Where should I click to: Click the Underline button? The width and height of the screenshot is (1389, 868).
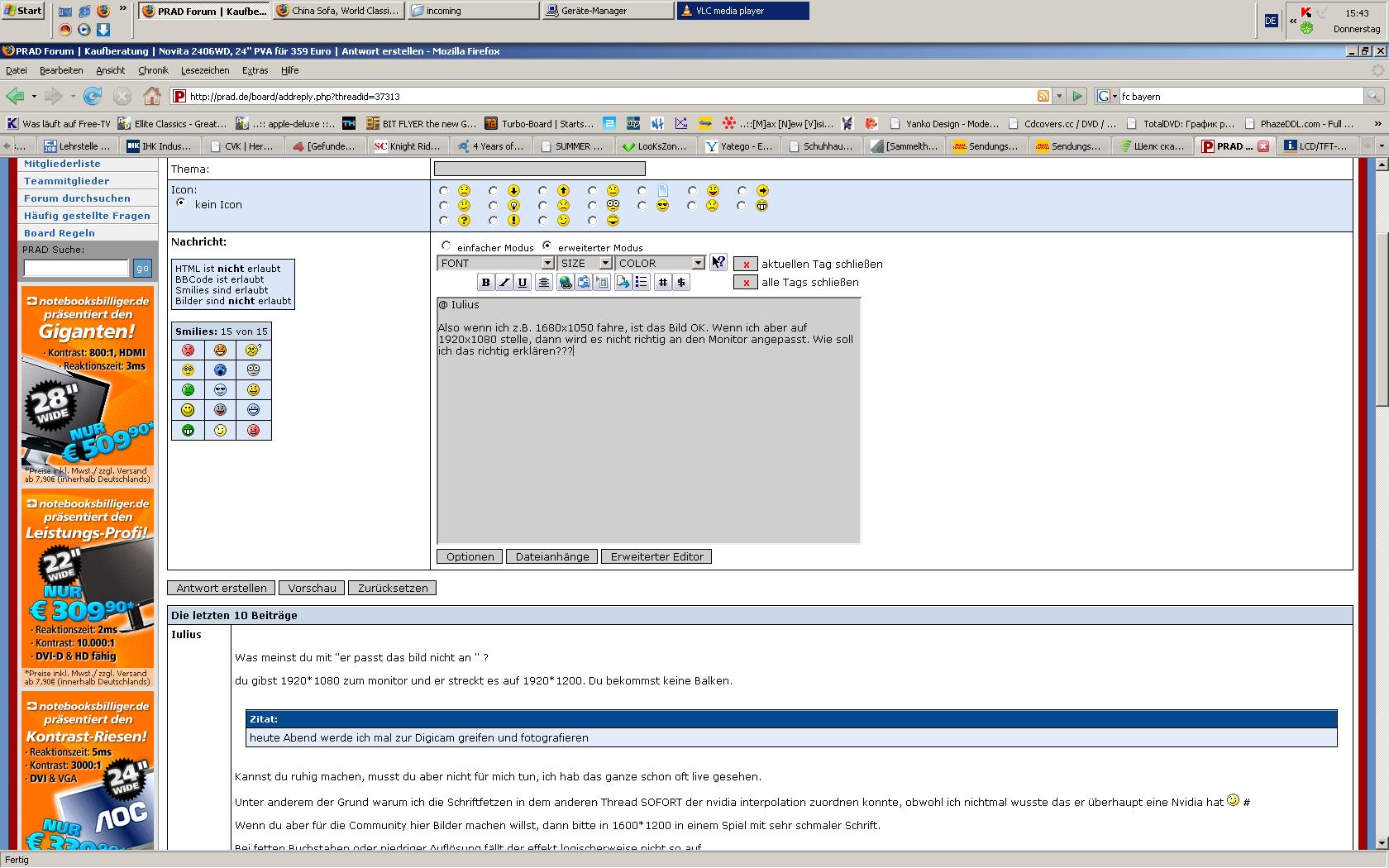coord(523,283)
